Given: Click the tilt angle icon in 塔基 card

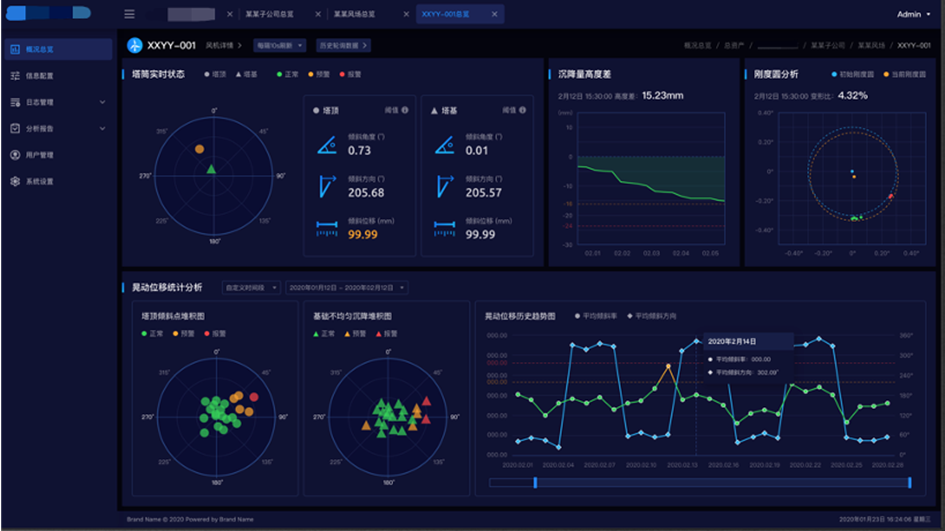Looking at the screenshot, I should (x=444, y=145).
